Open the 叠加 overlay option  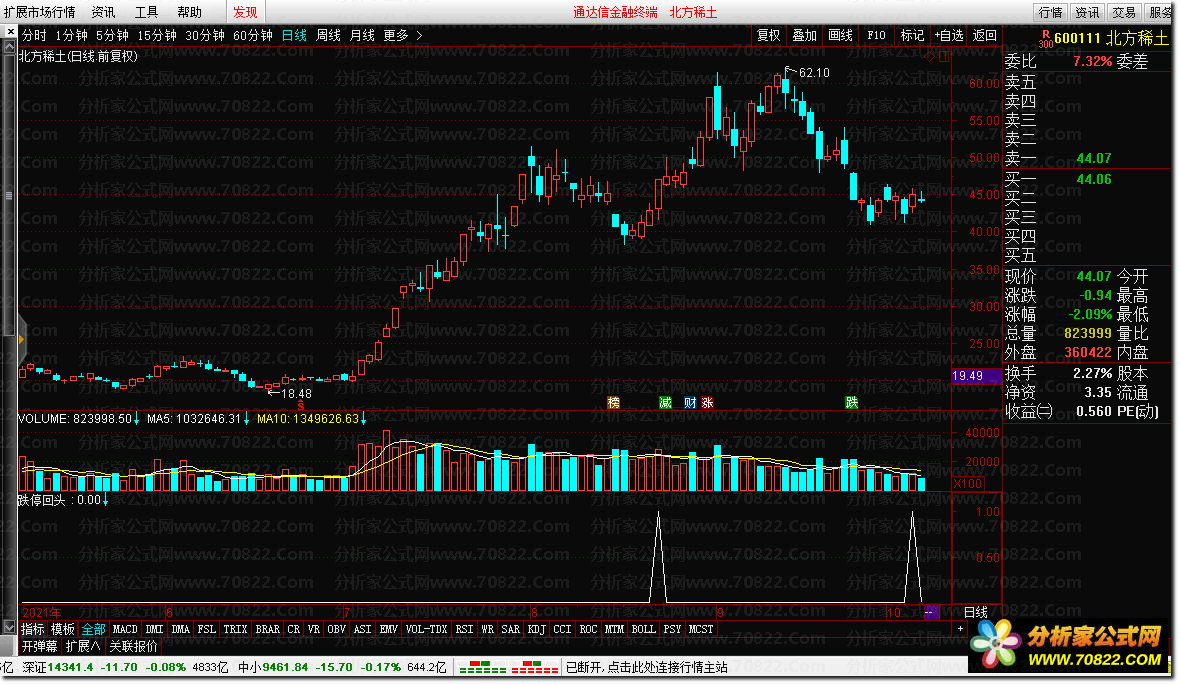coord(804,35)
